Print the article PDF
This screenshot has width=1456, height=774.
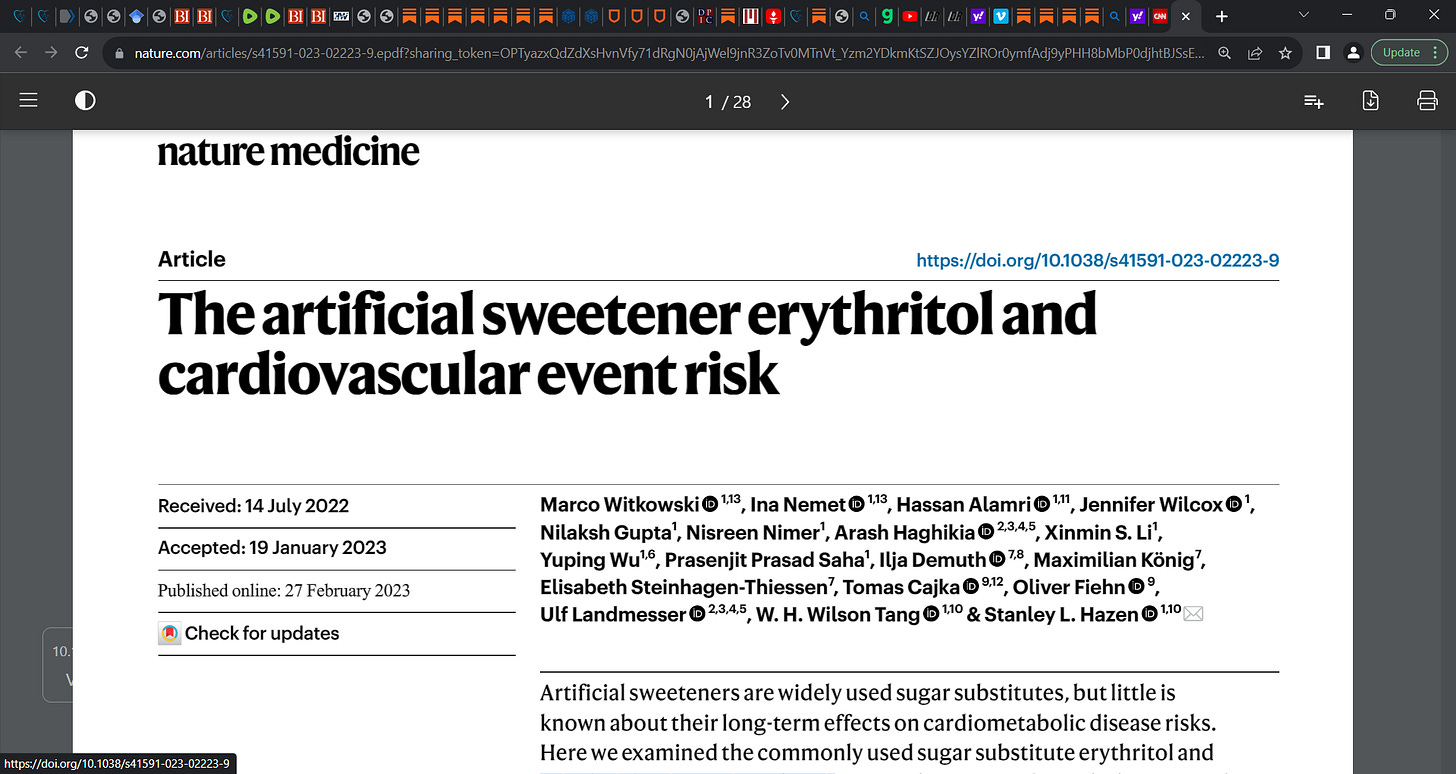click(1427, 101)
